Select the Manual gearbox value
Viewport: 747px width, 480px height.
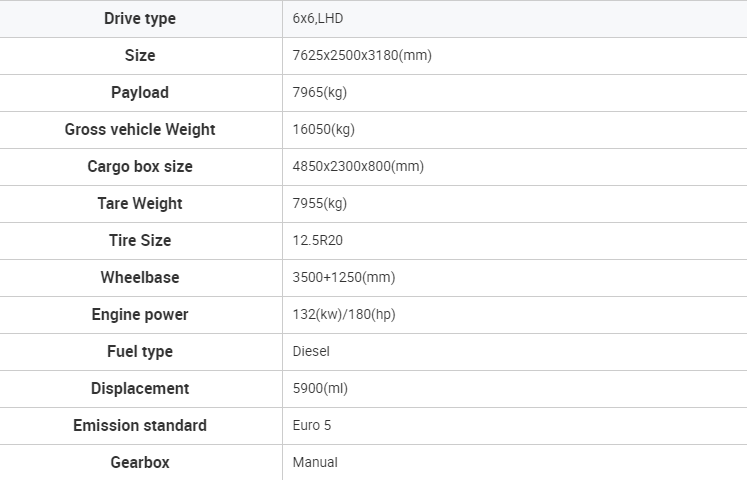[x=315, y=463]
